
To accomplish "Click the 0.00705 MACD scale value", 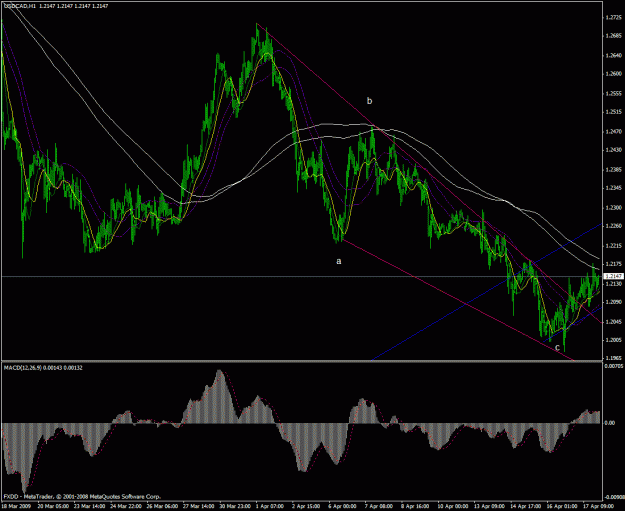I will click(x=614, y=366).
